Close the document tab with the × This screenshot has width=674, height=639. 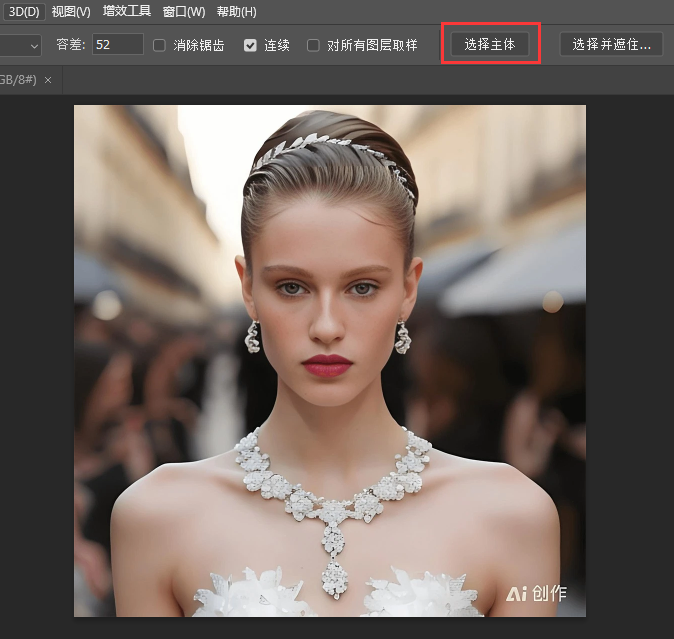(48, 80)
